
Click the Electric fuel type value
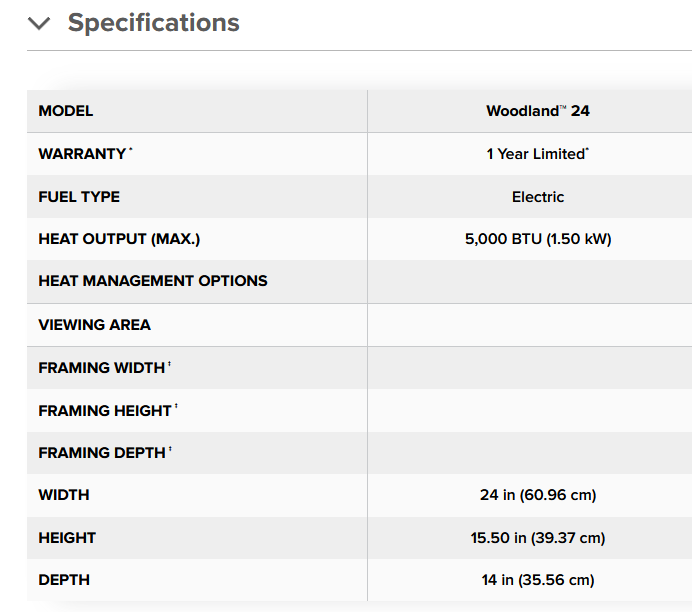(x=537, y=197)
